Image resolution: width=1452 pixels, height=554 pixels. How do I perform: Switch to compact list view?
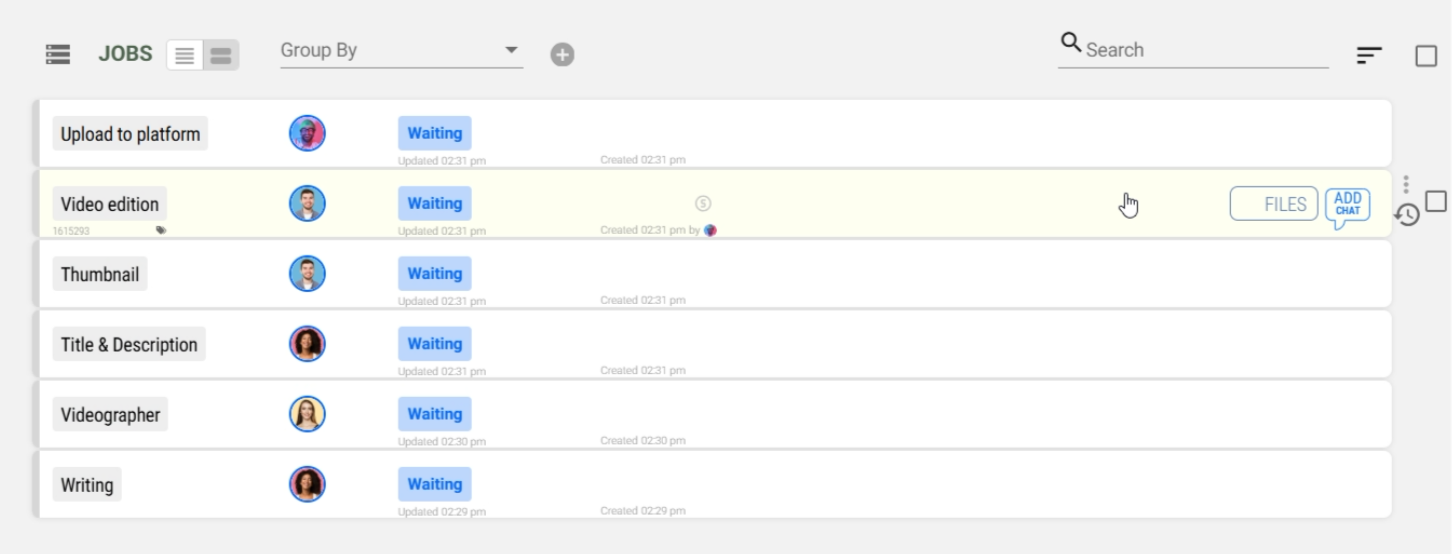[x=185, y=55]
